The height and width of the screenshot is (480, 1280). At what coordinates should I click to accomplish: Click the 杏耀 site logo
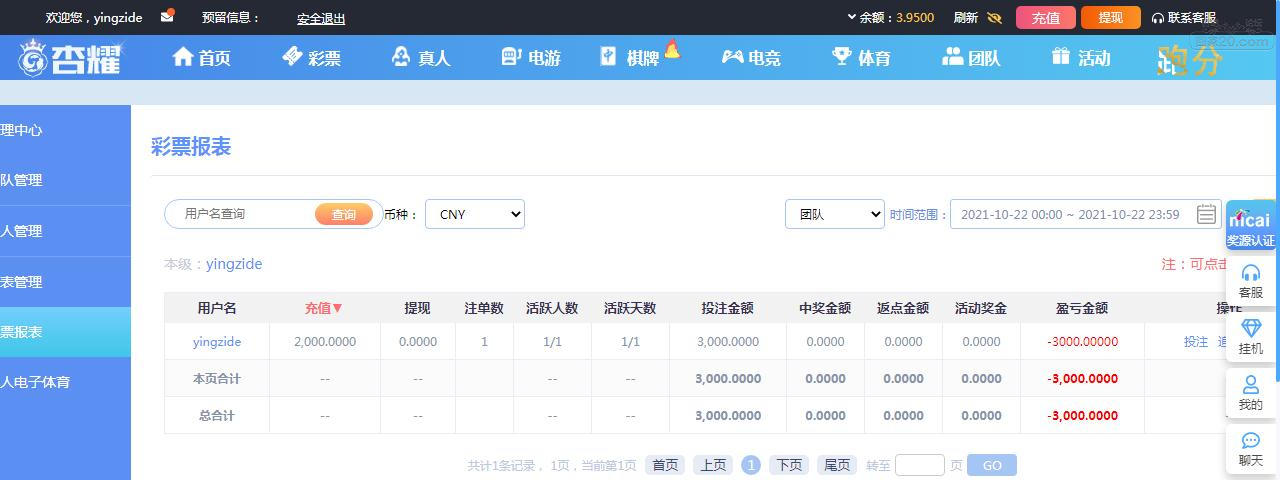pyautogui.click(x=70, y=58)
